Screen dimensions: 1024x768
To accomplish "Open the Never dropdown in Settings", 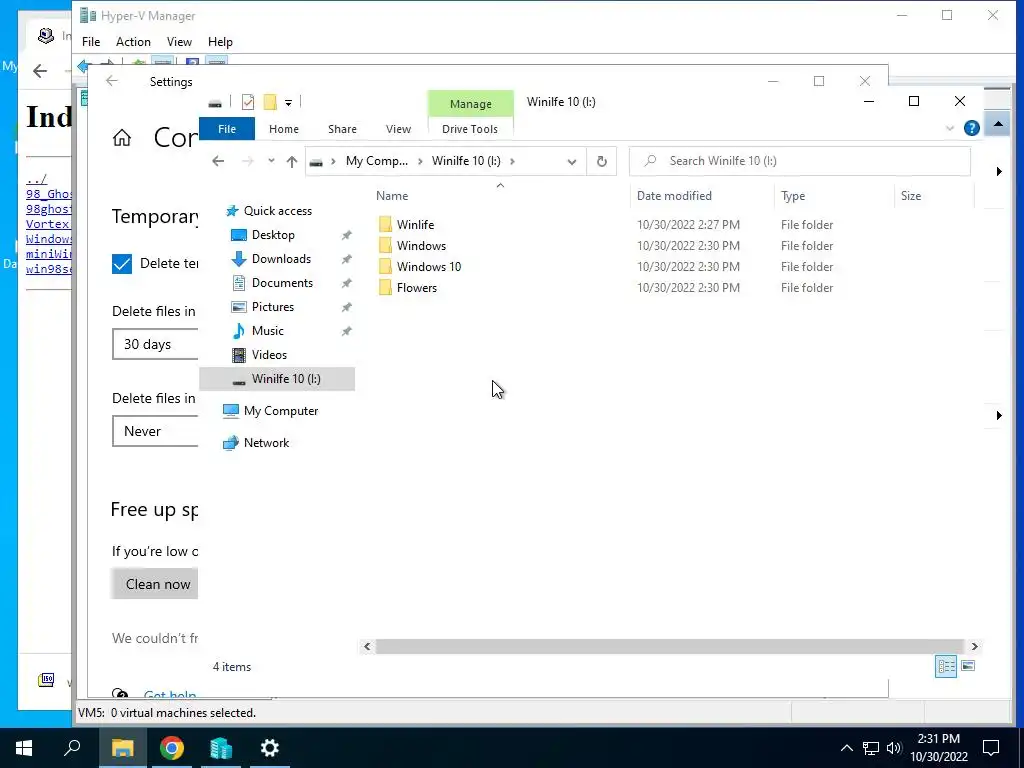I will pyautogui.click(x=155, y=431).
